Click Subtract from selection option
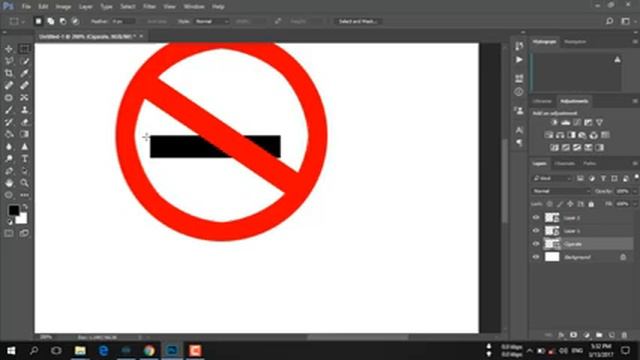 (x=63, y=21)
